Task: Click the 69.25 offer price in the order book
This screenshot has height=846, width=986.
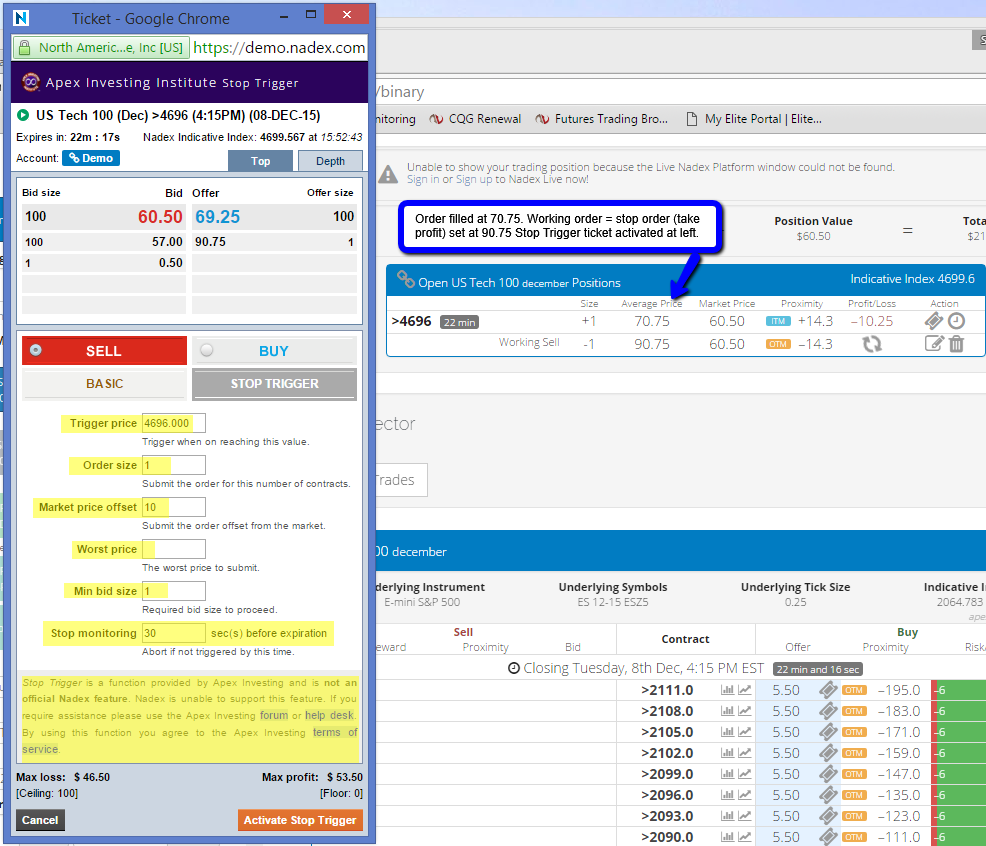Action: tap(218, 217)
